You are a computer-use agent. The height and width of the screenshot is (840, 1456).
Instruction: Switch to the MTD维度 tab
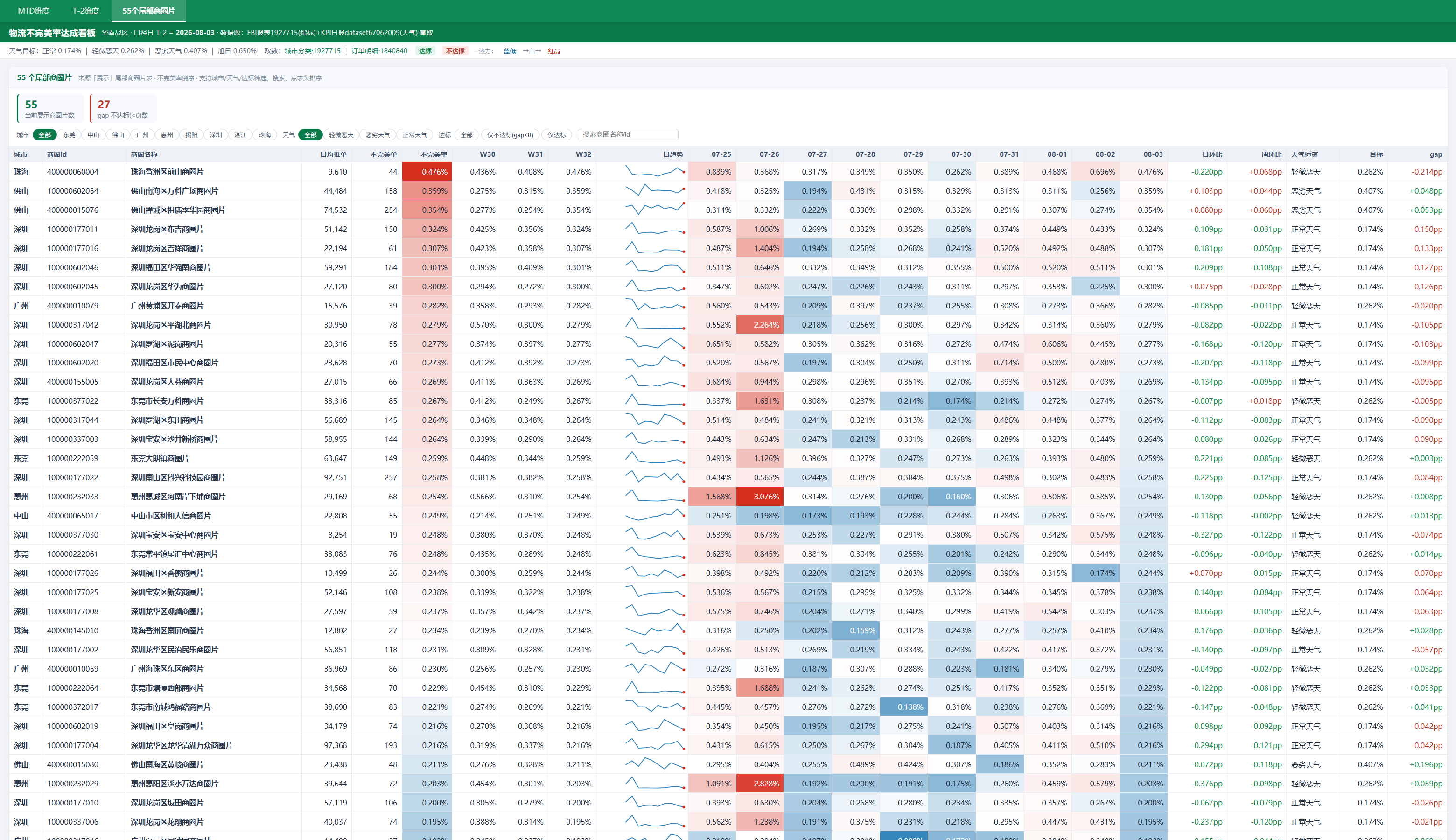coord(34,11)
